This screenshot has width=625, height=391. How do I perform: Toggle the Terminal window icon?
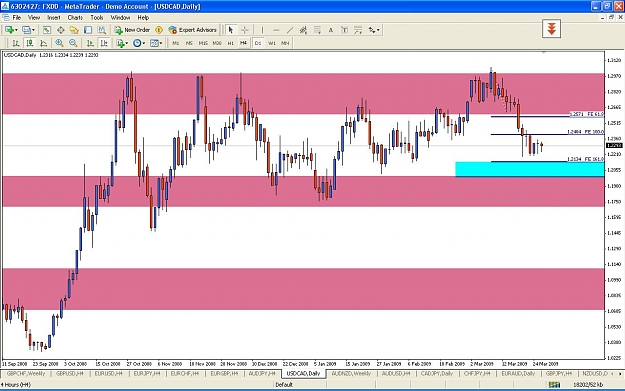point(88,30)
